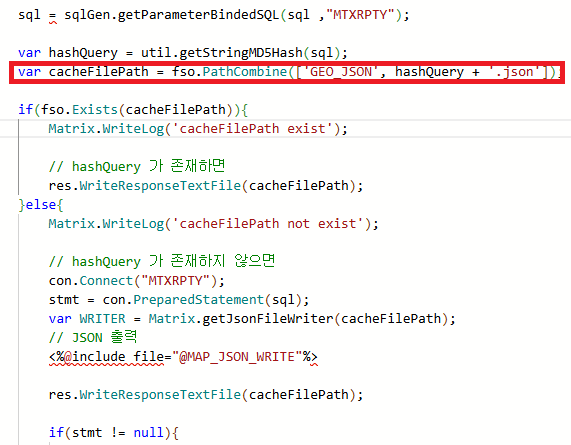
Task: Click the PathCombine method call
Action: pyautogui.click(x=245, y=72)
